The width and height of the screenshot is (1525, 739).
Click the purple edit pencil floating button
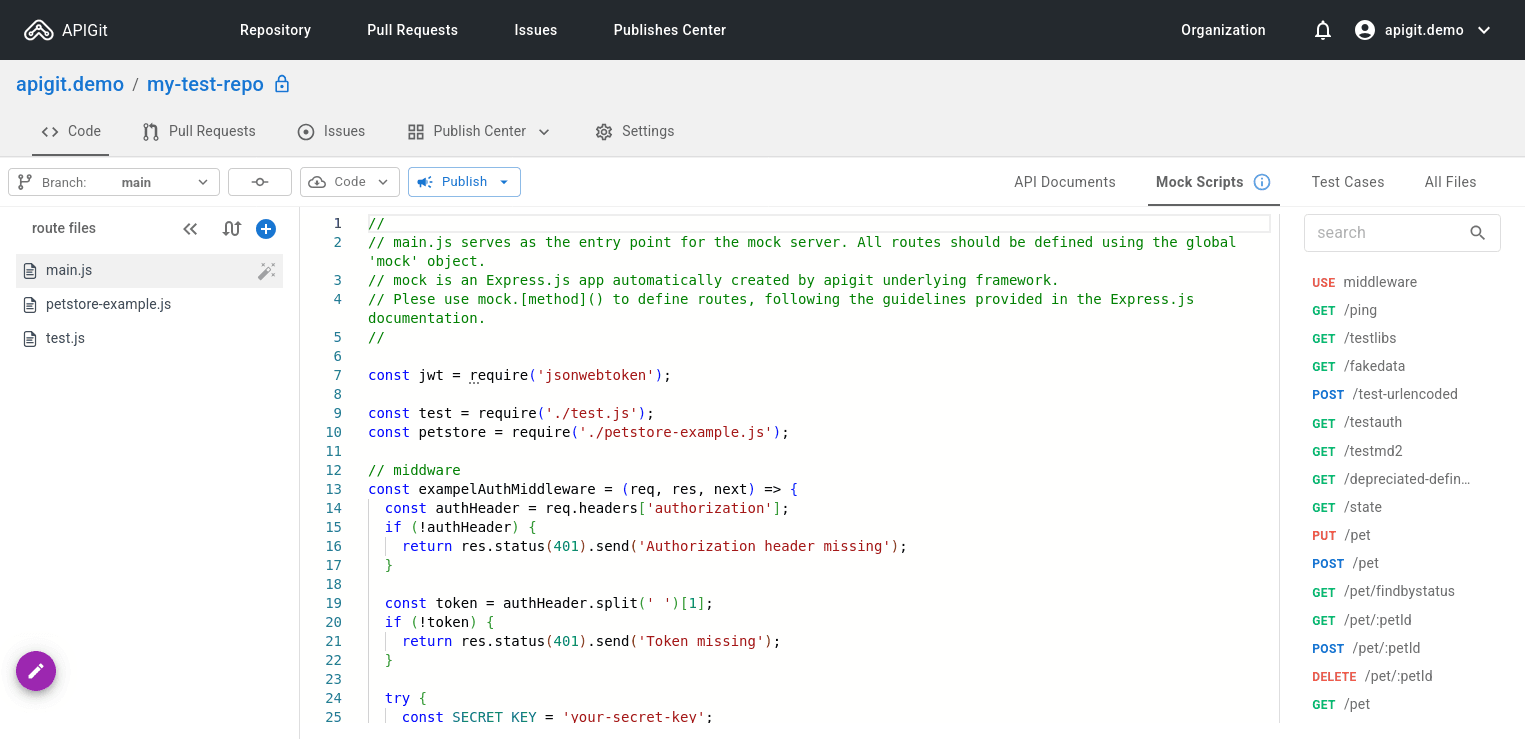click(36, 670)
